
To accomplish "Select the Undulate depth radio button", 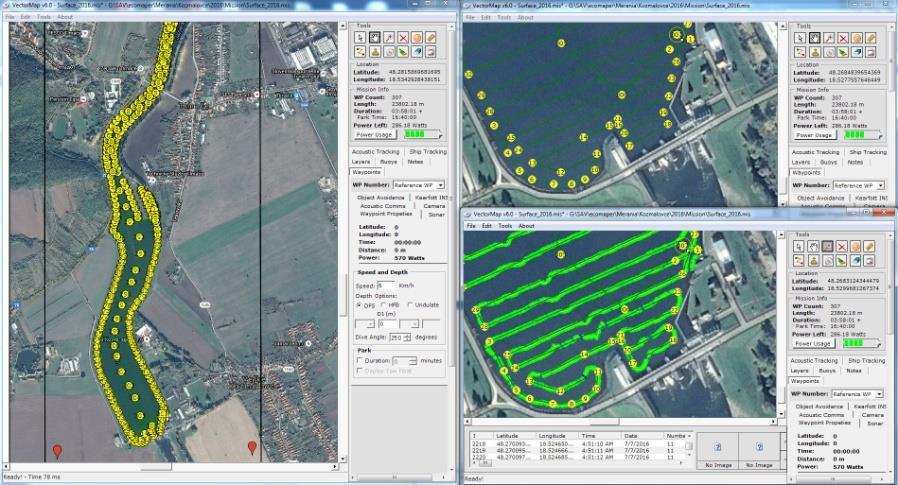I will [409, 305].
